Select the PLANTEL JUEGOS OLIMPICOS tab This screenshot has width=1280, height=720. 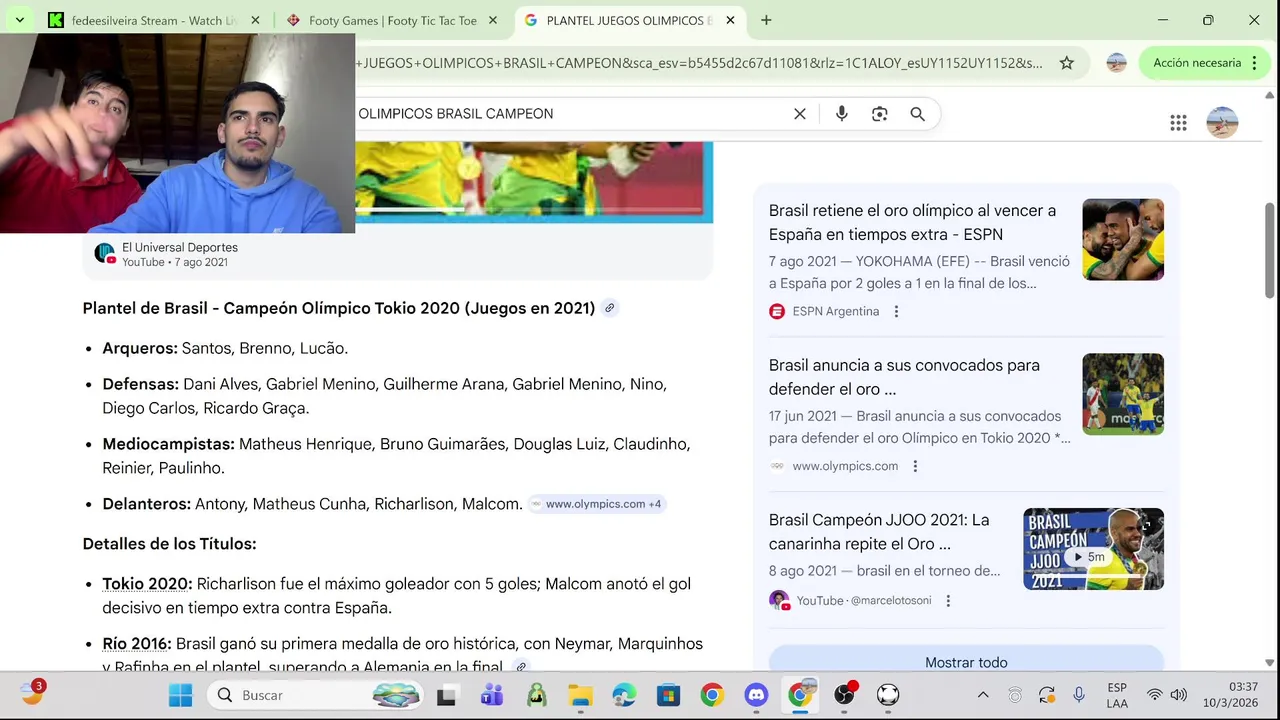tap(628, 20)
